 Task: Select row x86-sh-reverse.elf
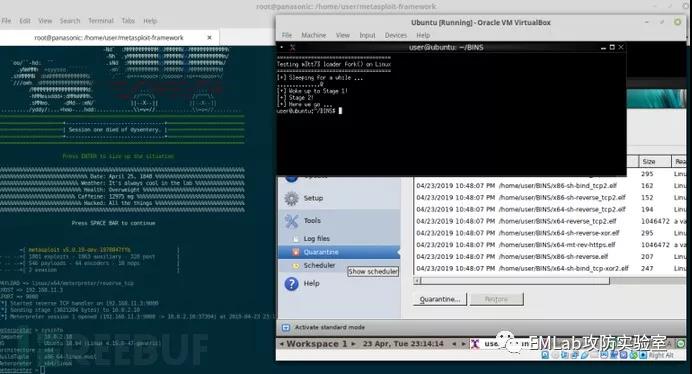click(550, 257)
